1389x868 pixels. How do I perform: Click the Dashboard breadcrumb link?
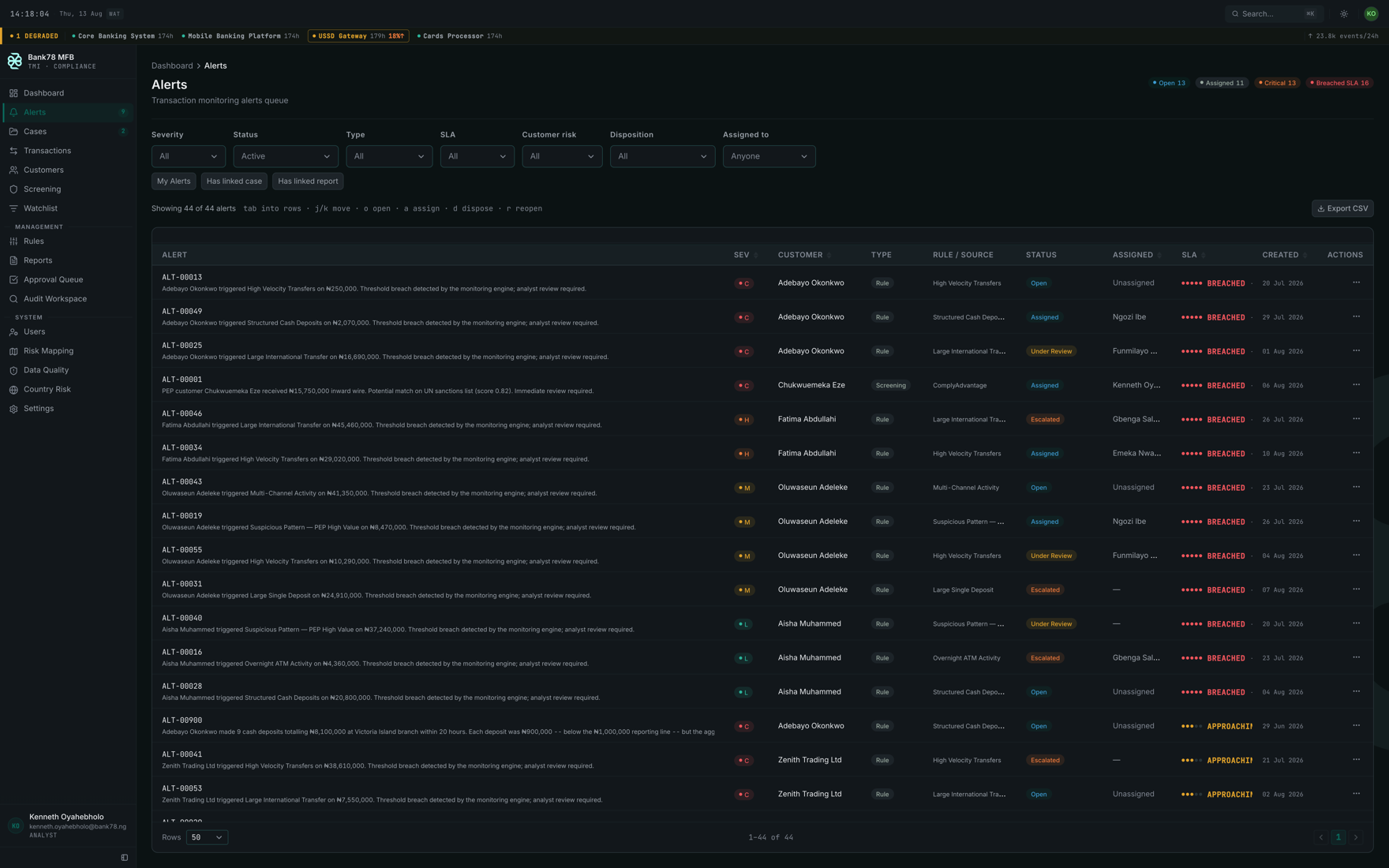(x=172, y=65)
